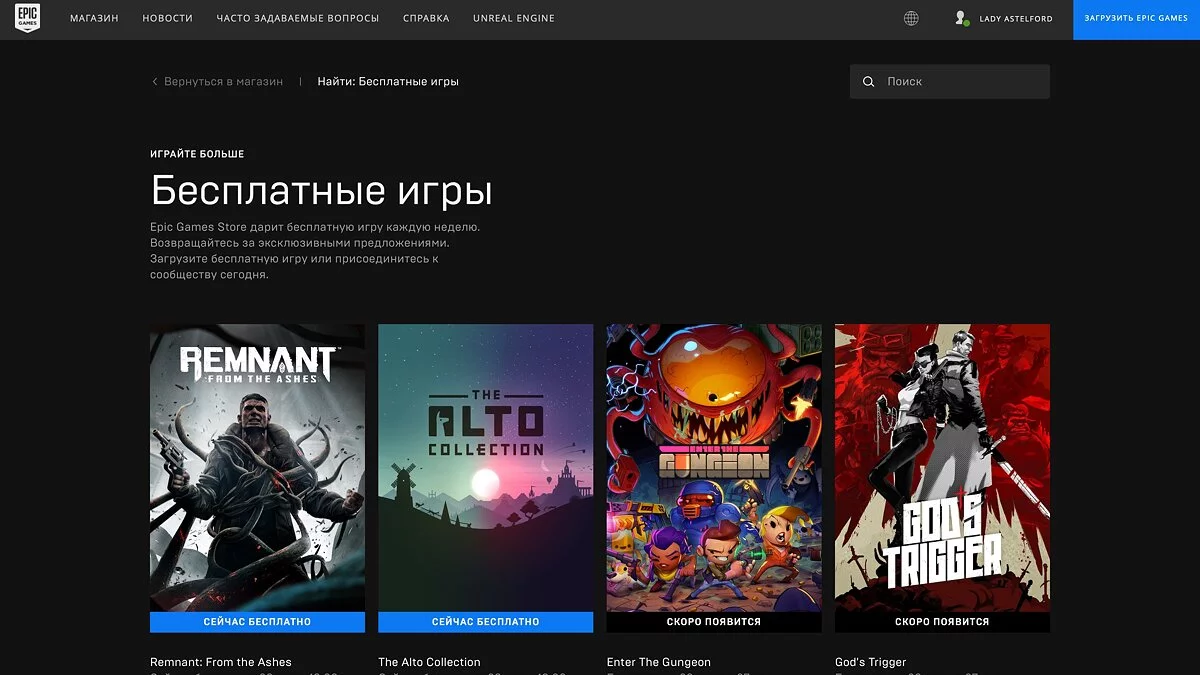Focus the Поиск search field

coord(950,82)
